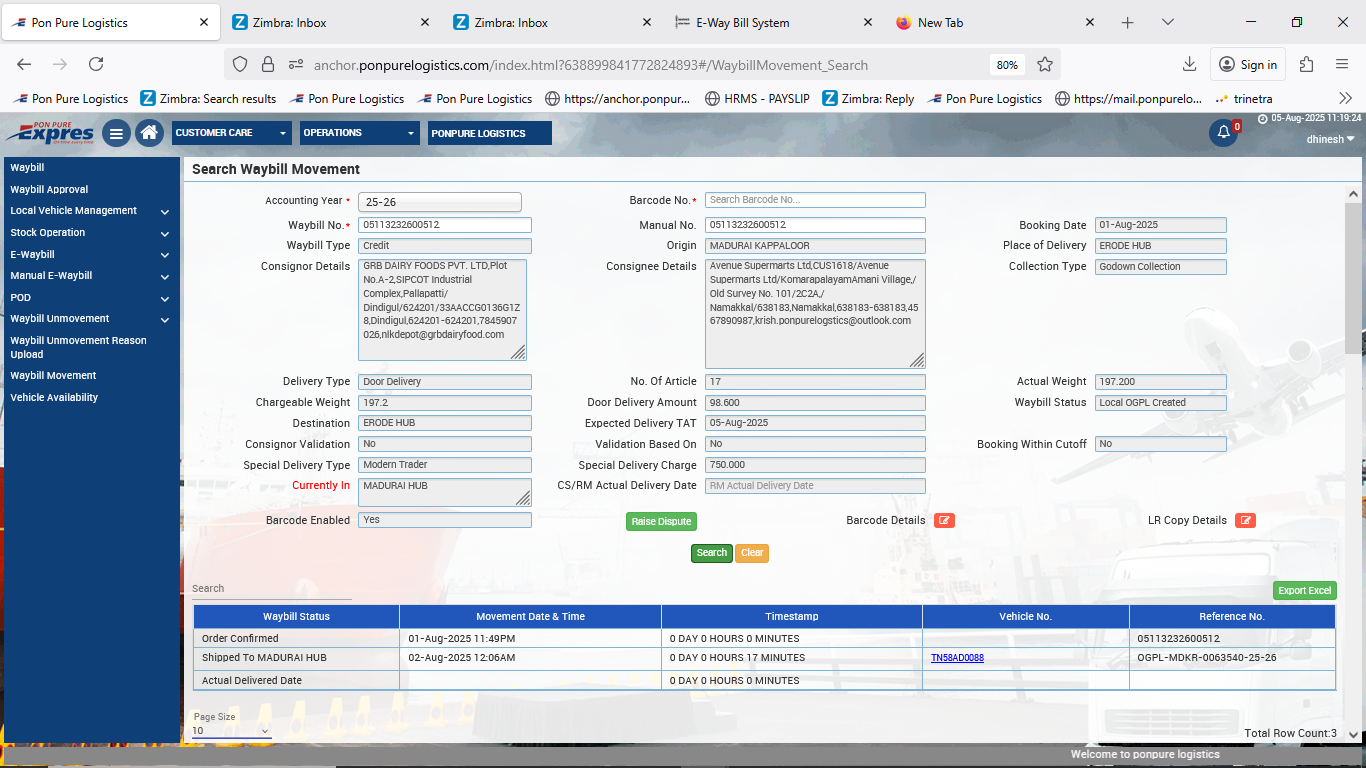The width and height of the screenshot is (1366, 768).
Task: Open the Operations dropdown menu
Action: pos(360,133)
